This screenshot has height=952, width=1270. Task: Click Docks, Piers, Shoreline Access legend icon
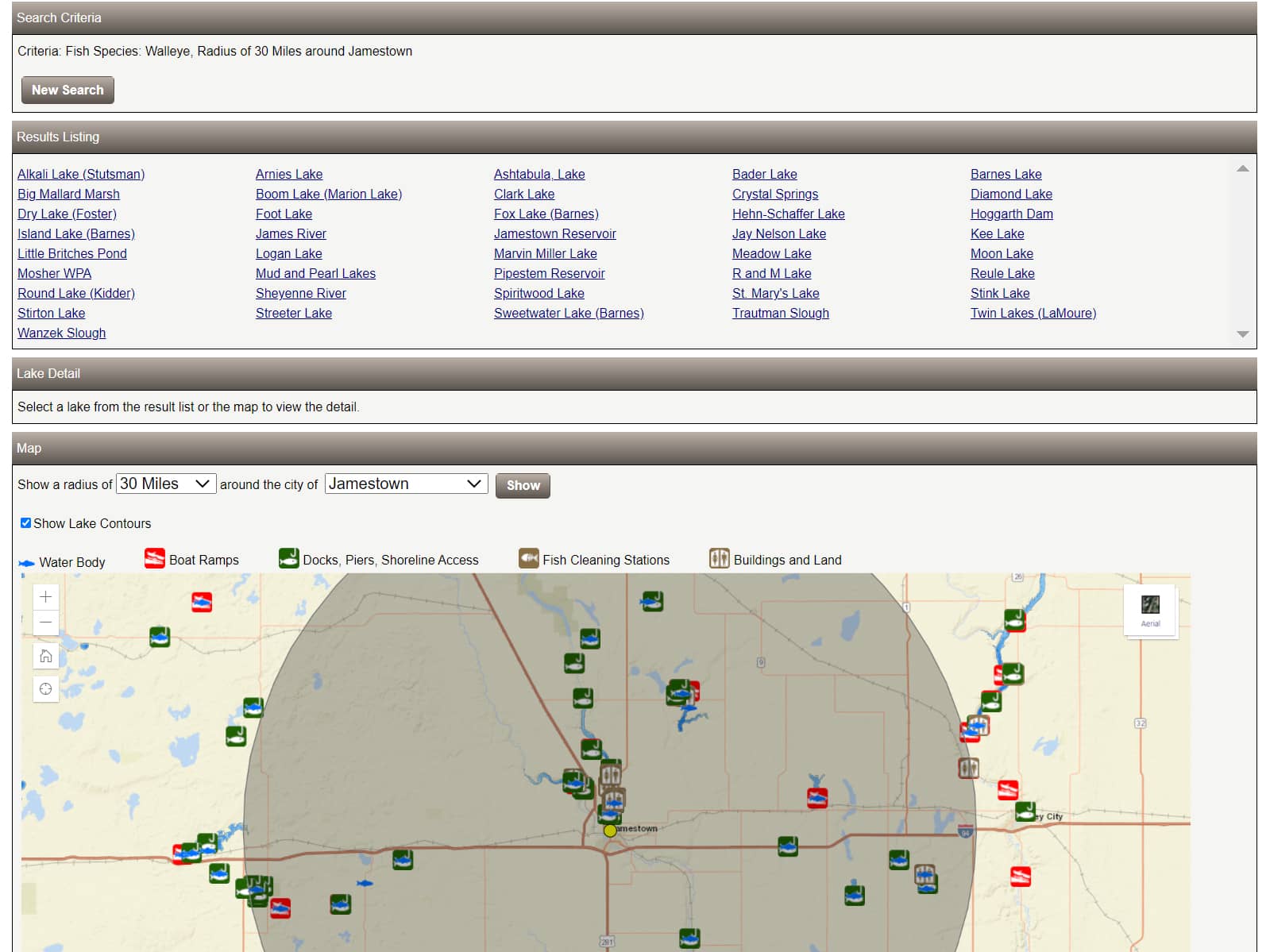pos(288,558)
